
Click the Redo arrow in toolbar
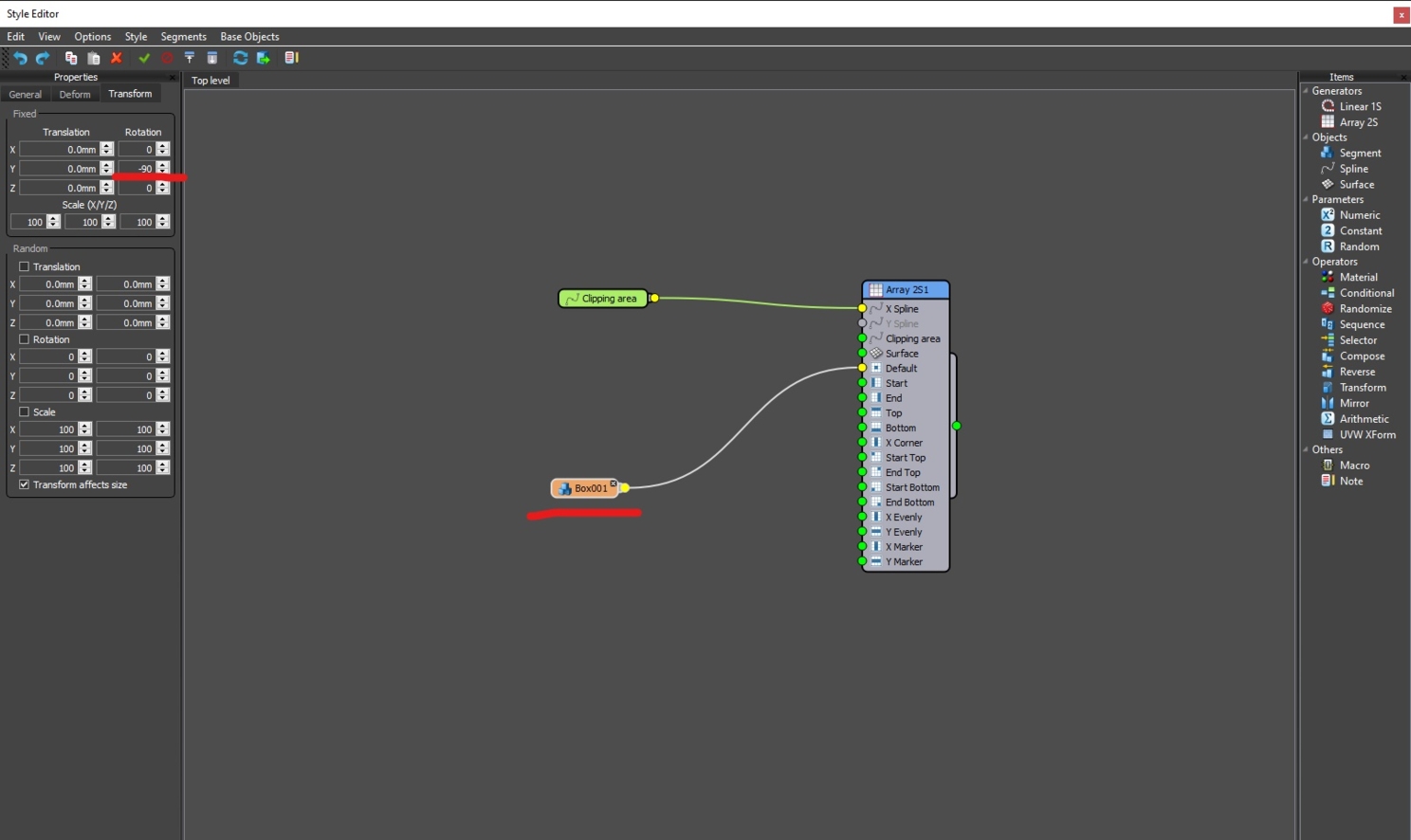(43, 58)
